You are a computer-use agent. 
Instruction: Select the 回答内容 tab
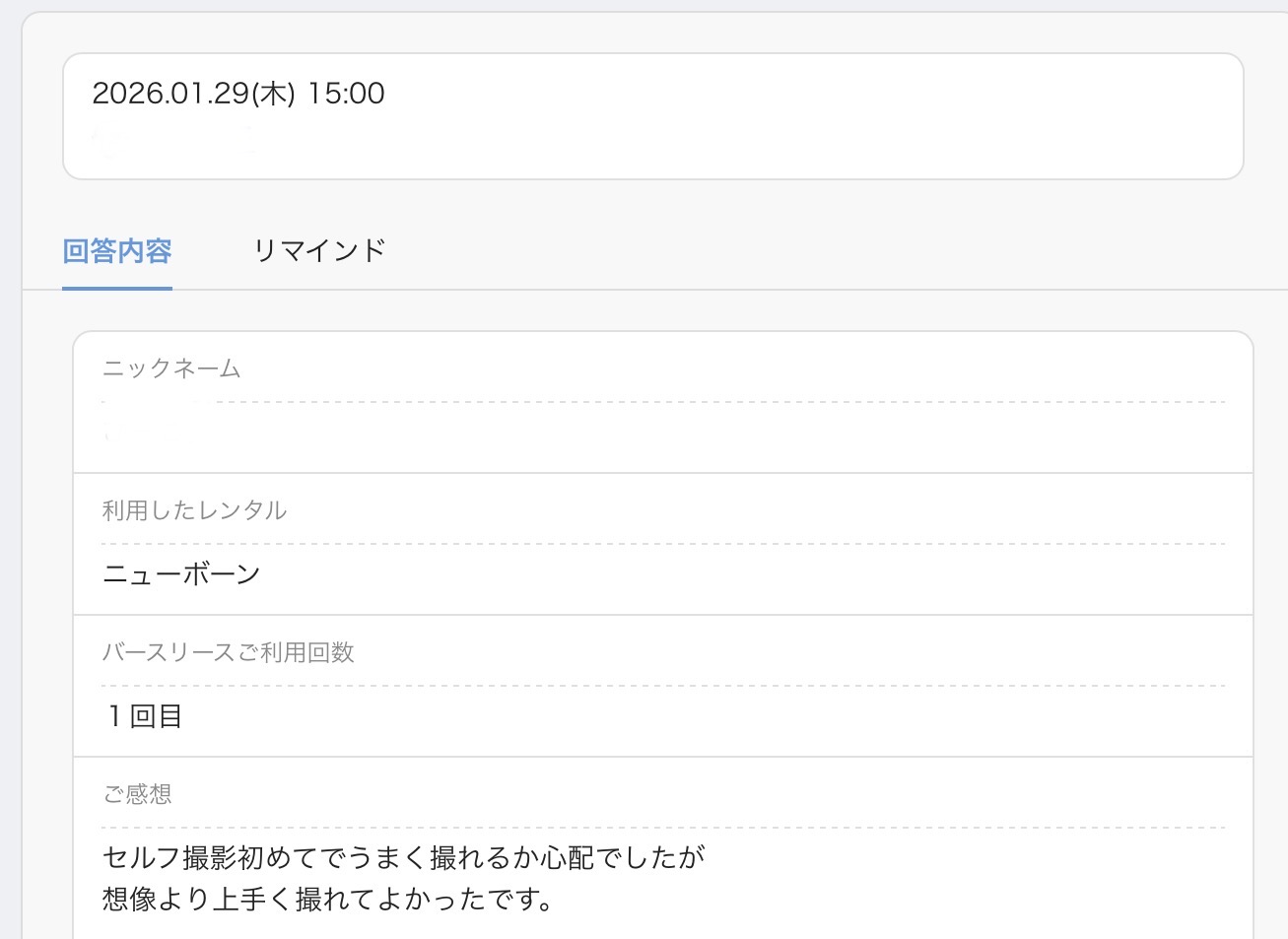[117, 251]
